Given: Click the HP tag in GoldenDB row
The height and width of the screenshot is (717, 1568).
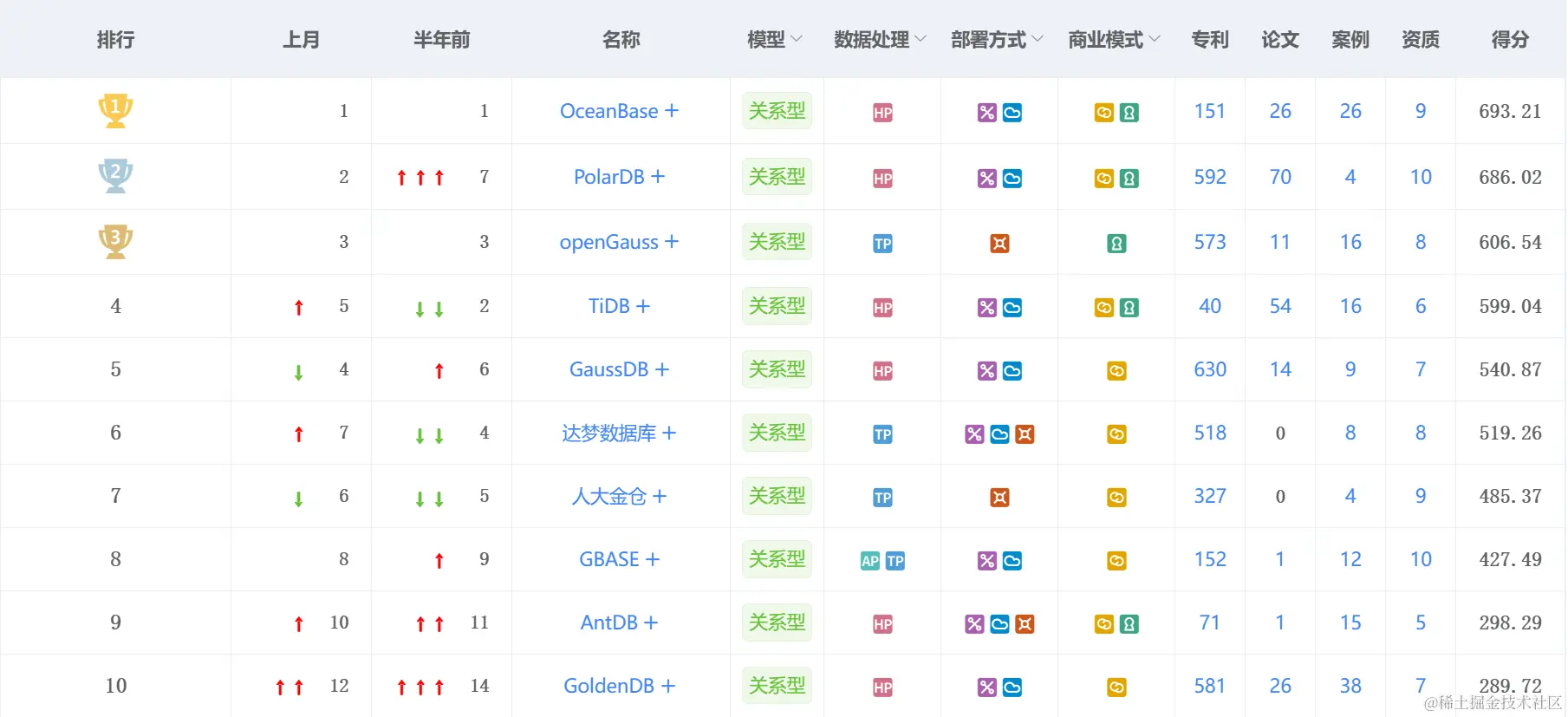Looking at the screenshot, I should coord(882,688).
